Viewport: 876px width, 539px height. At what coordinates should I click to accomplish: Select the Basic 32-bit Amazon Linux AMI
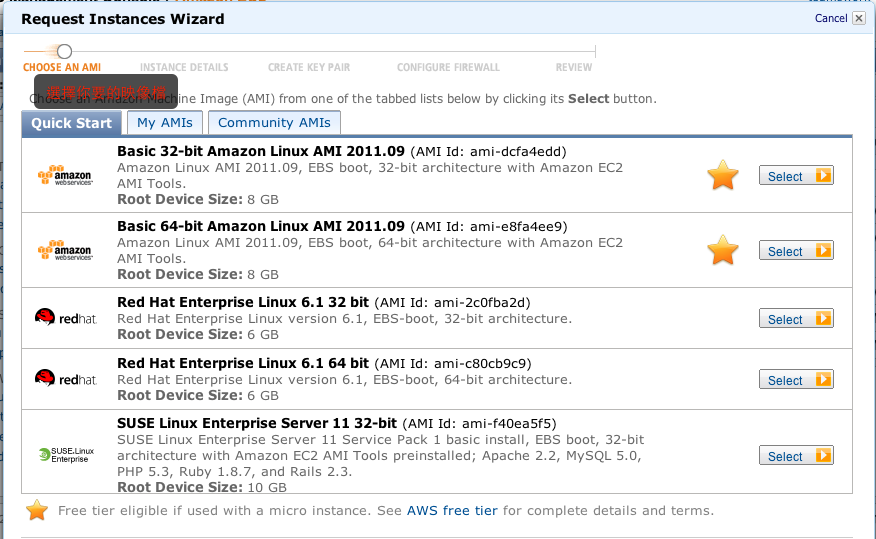(x=796, y=176)
